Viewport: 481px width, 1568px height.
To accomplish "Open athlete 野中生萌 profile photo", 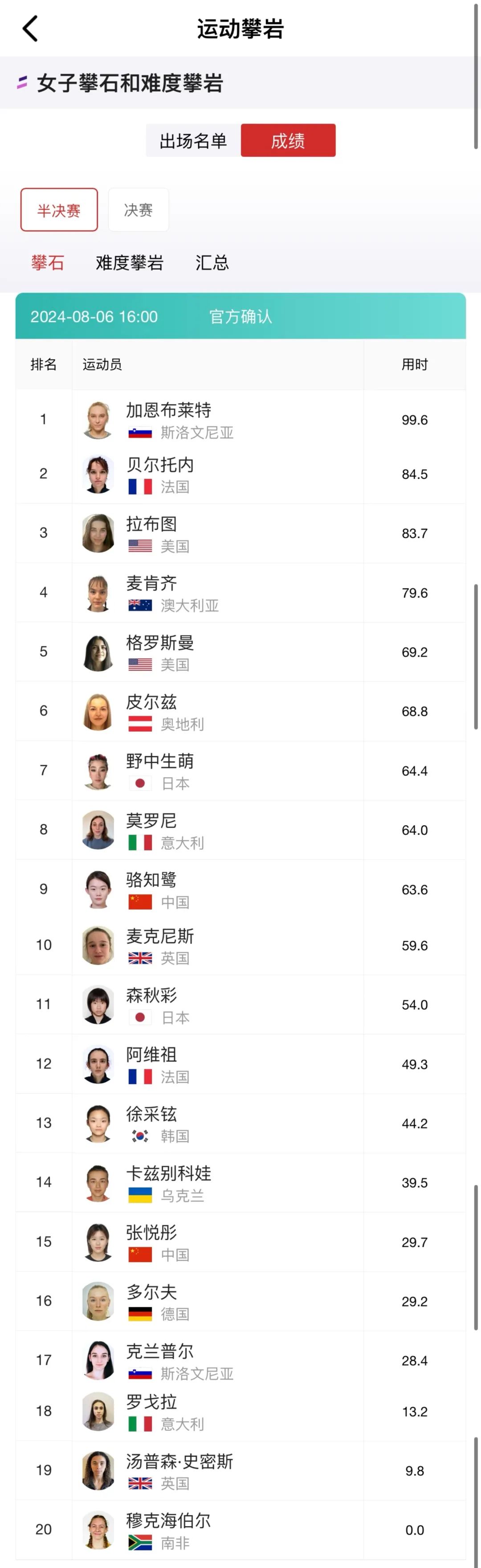I will [98, 771].
